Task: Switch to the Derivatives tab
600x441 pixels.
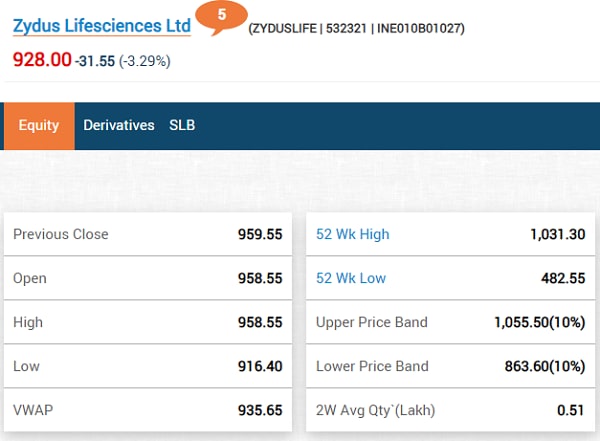Action: 119,125
